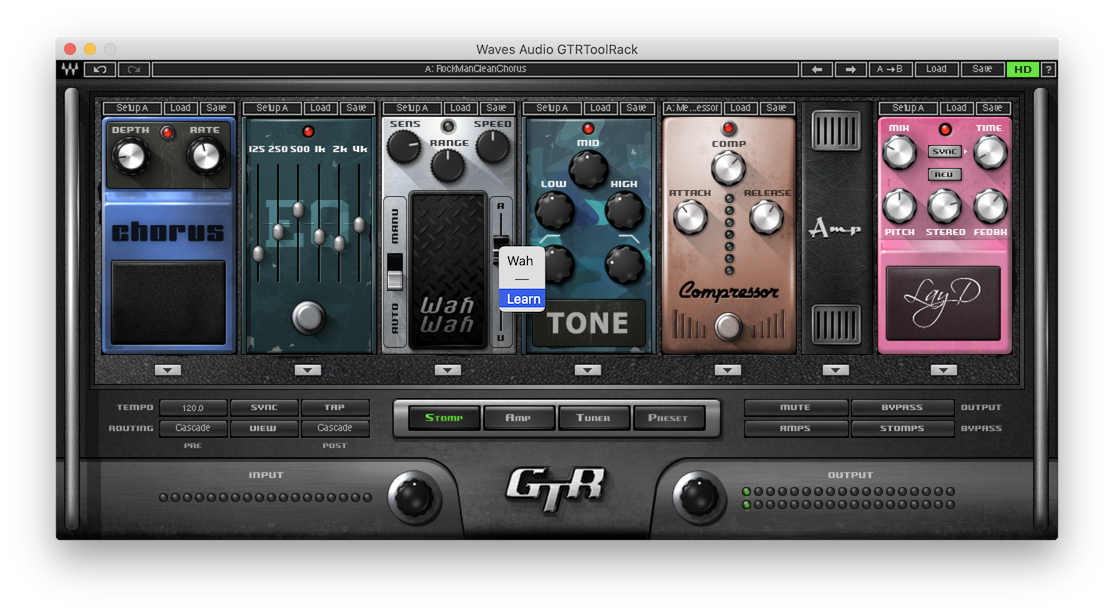Toggle the Wah Wah pedal LED
The image size is (1114, 614).
[448, 126]
